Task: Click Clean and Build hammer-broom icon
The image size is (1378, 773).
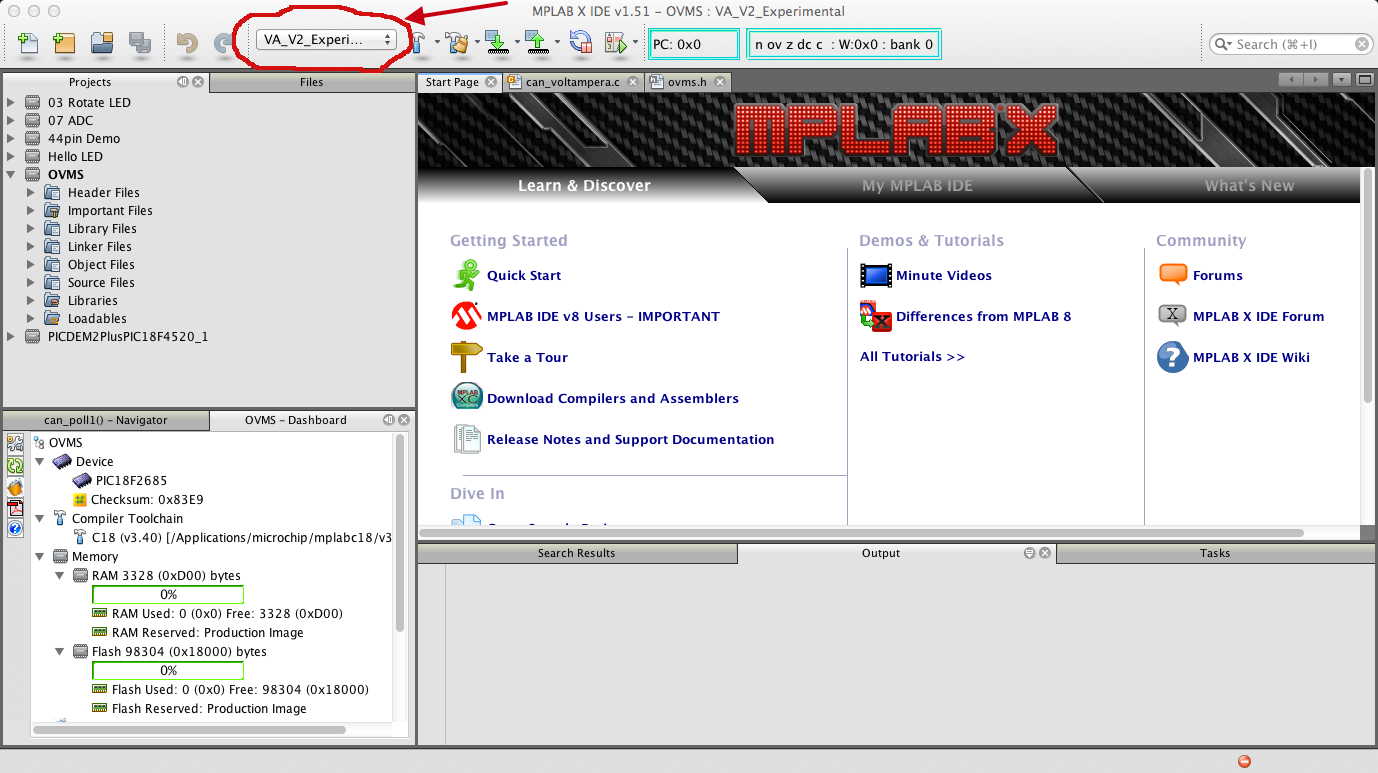Action: coord(458,42)
